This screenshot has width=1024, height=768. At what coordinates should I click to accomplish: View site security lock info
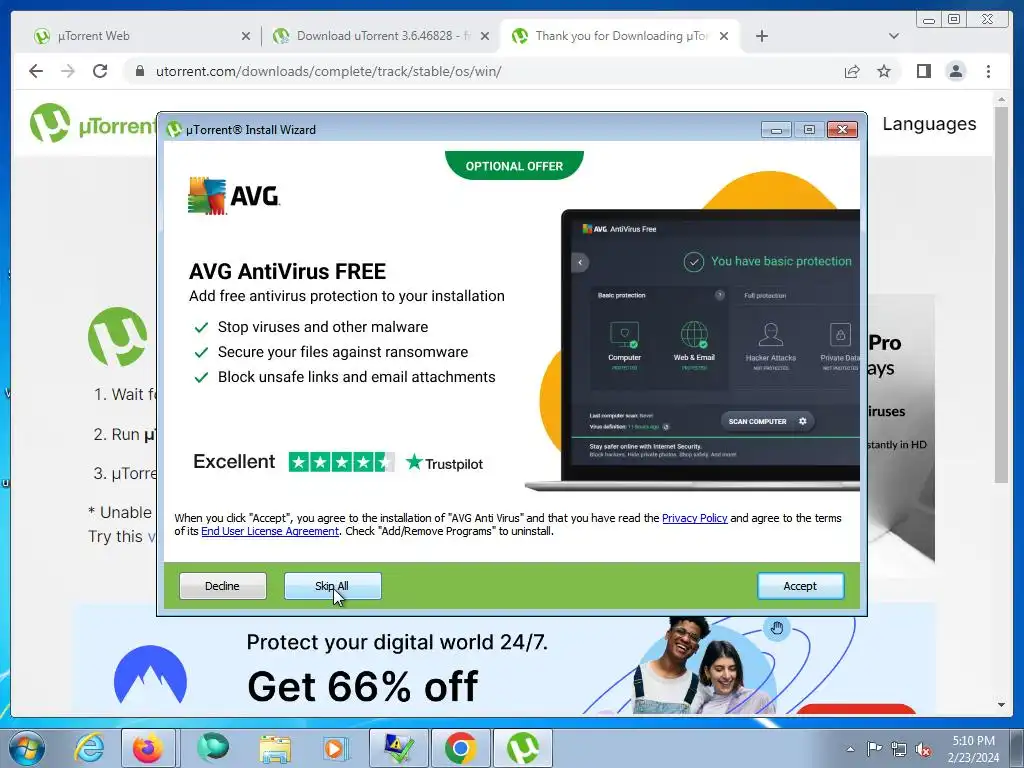point(139,71)
